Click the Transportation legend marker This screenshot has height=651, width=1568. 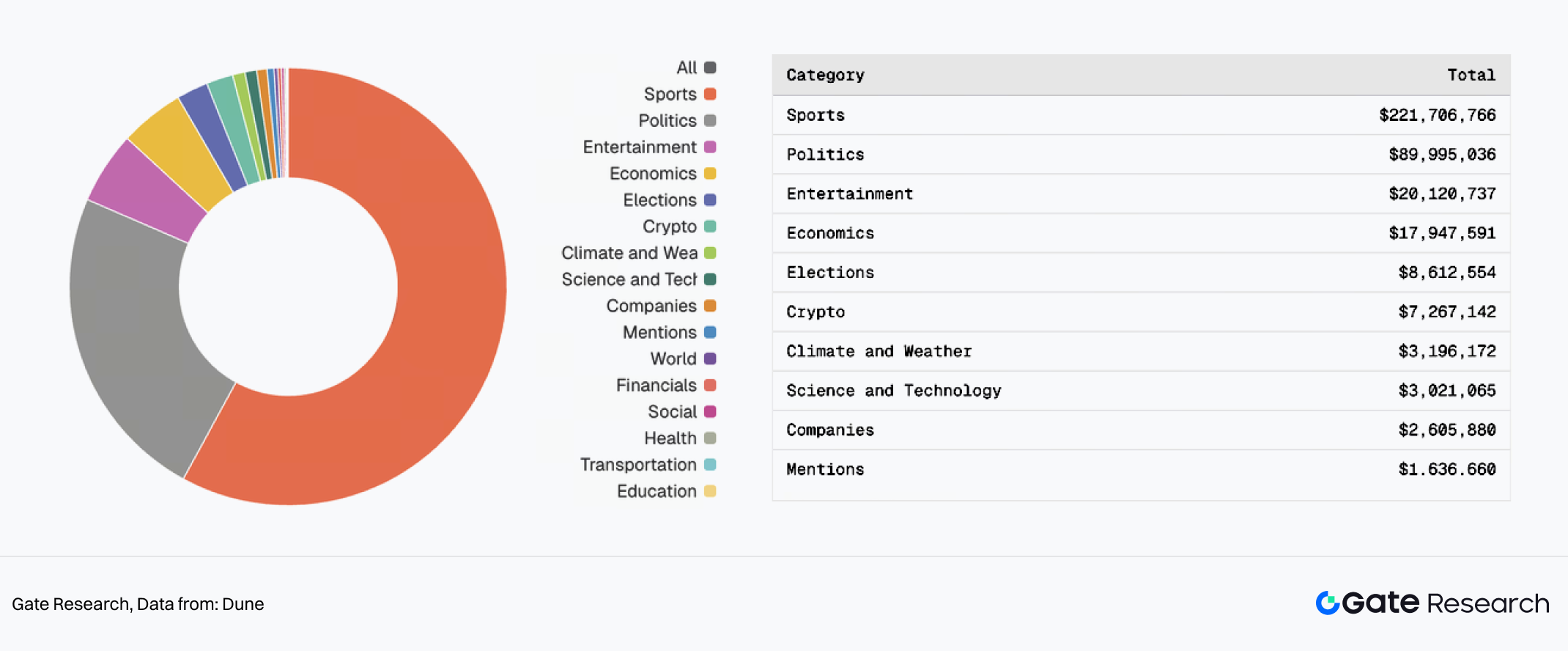pyautogui.click(x=709, y=465)
